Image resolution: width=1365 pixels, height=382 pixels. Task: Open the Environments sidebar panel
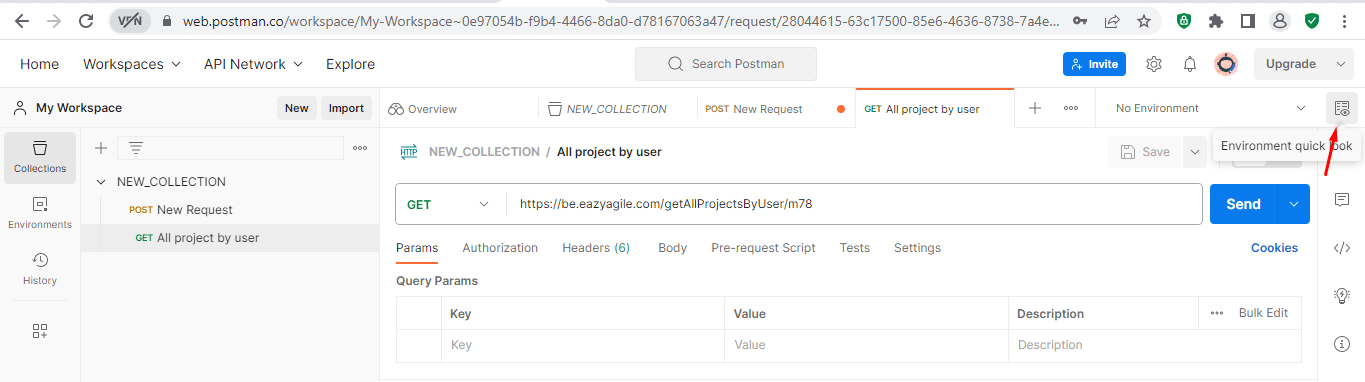(x=40, y=213)
